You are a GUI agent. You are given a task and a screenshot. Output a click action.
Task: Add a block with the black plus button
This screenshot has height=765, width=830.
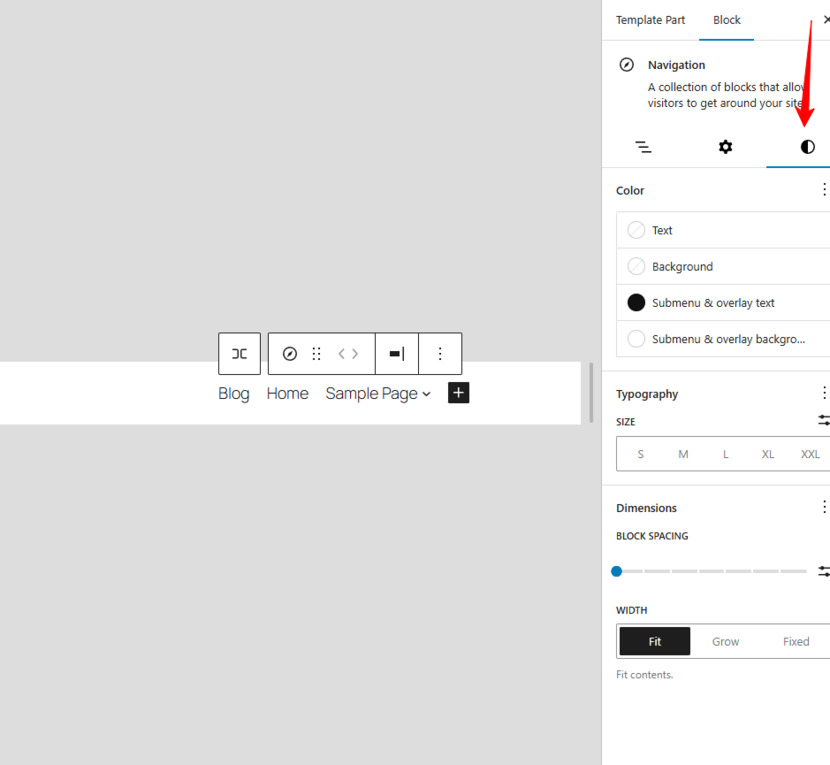click(458, 393)
